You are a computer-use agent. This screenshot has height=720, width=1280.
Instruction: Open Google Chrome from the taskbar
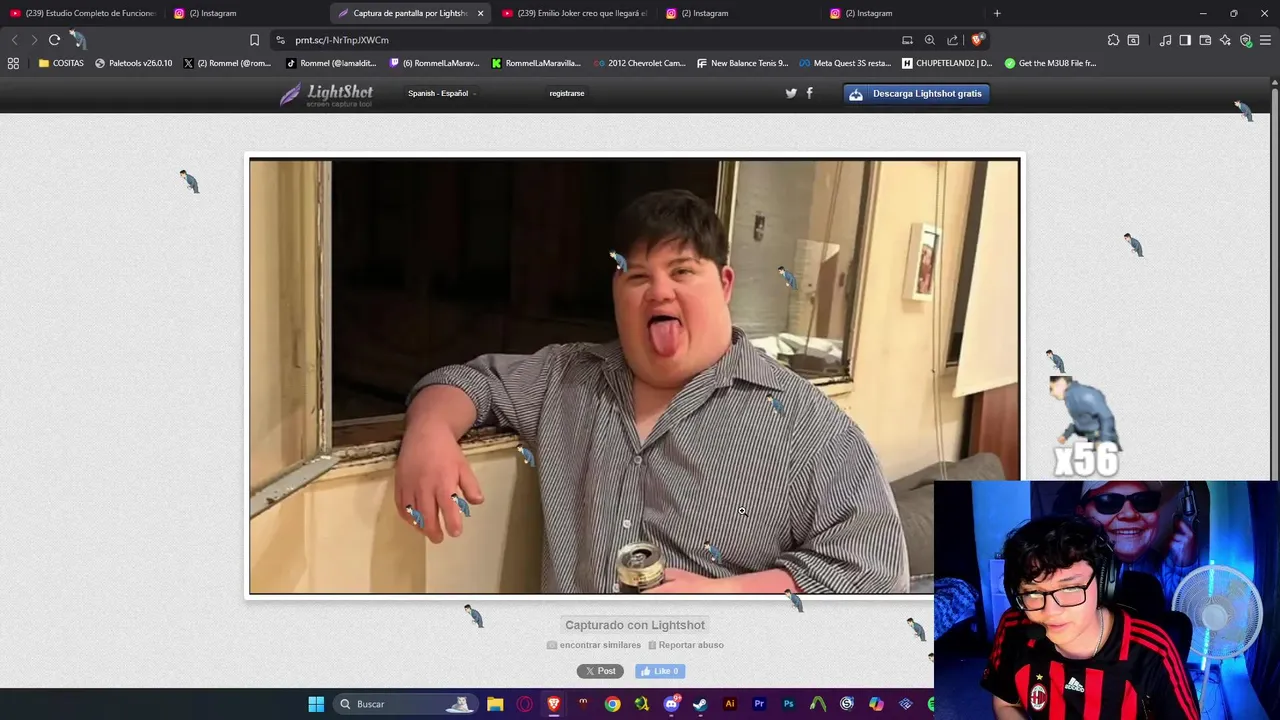[x=612, y=704]
